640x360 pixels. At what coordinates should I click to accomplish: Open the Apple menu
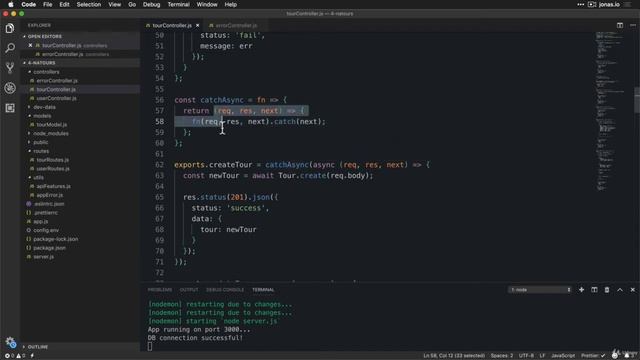click(11, 4)
